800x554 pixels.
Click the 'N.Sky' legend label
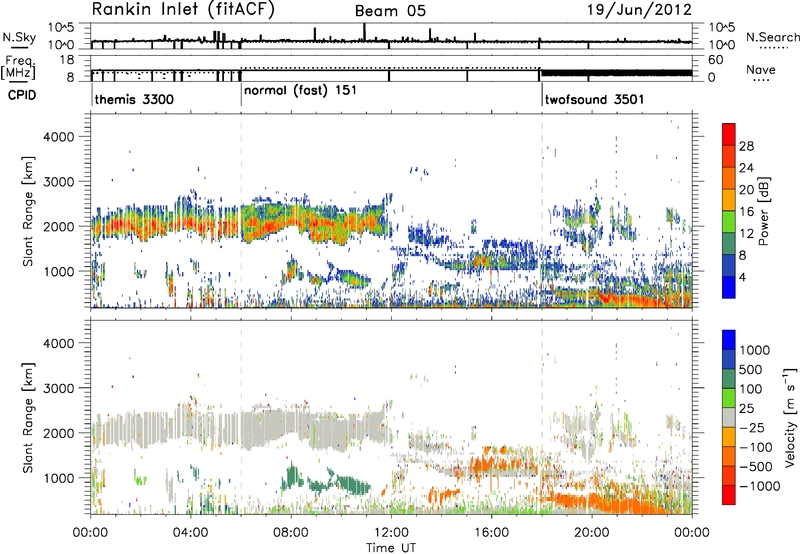[x=19, y=37]
